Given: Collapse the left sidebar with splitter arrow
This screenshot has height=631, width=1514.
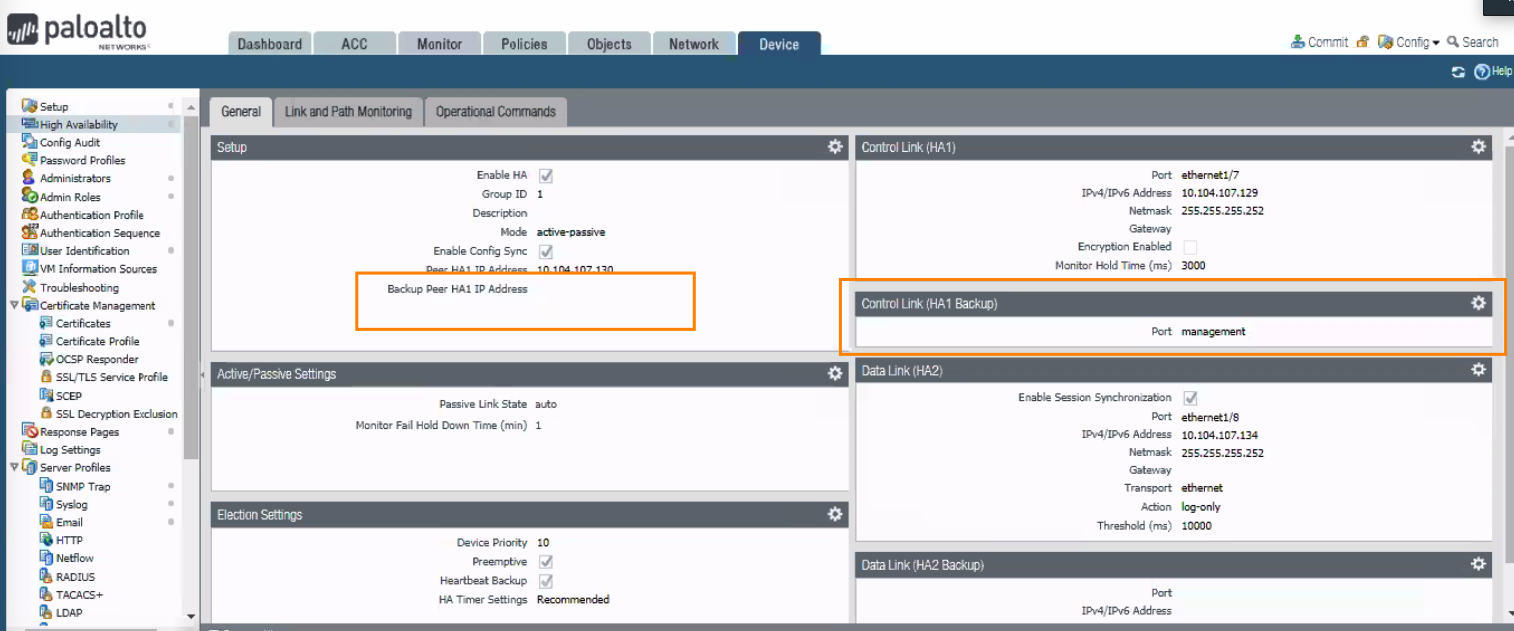Looking at the screenshot, I should click(x=202, y=374).
